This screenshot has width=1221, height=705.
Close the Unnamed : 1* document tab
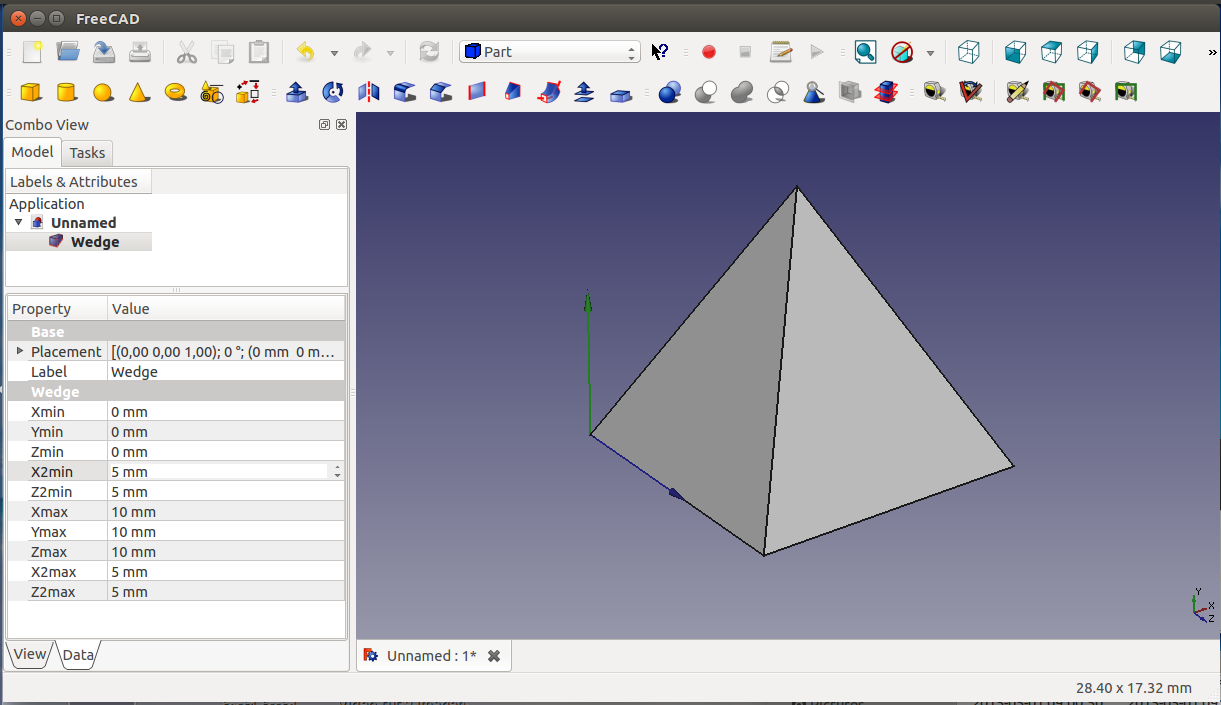point(493,656)
